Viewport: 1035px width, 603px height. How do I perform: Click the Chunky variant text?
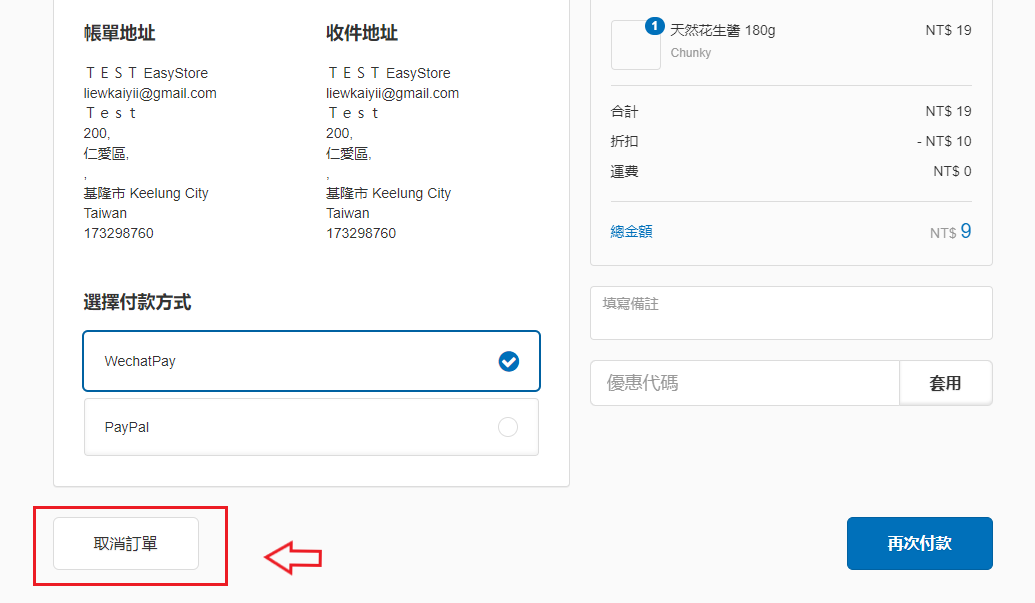[690, 53]
